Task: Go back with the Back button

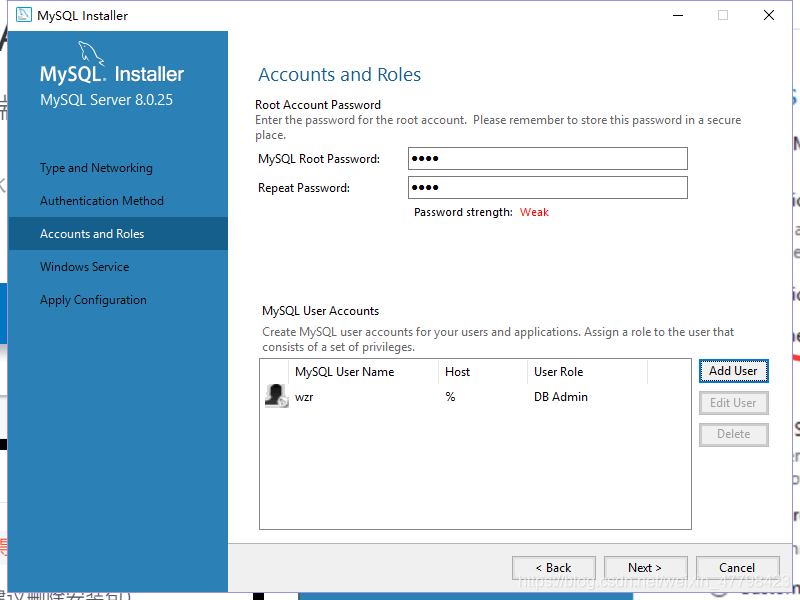Action: (x=554, y=568)
